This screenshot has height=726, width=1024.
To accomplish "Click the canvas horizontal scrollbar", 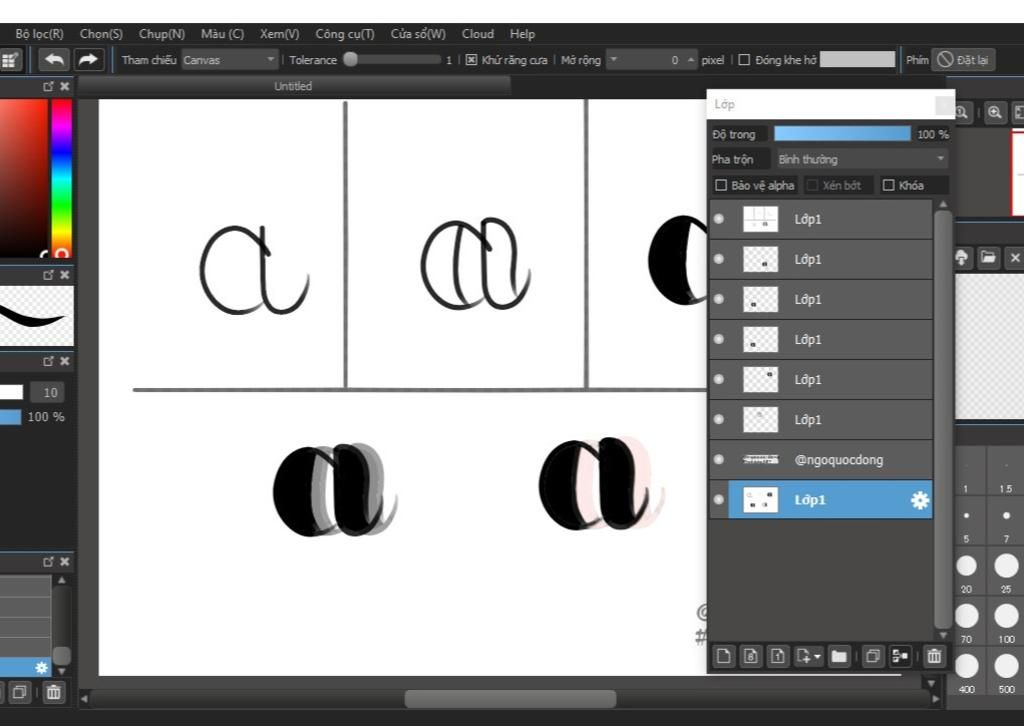I will [510, 699].
